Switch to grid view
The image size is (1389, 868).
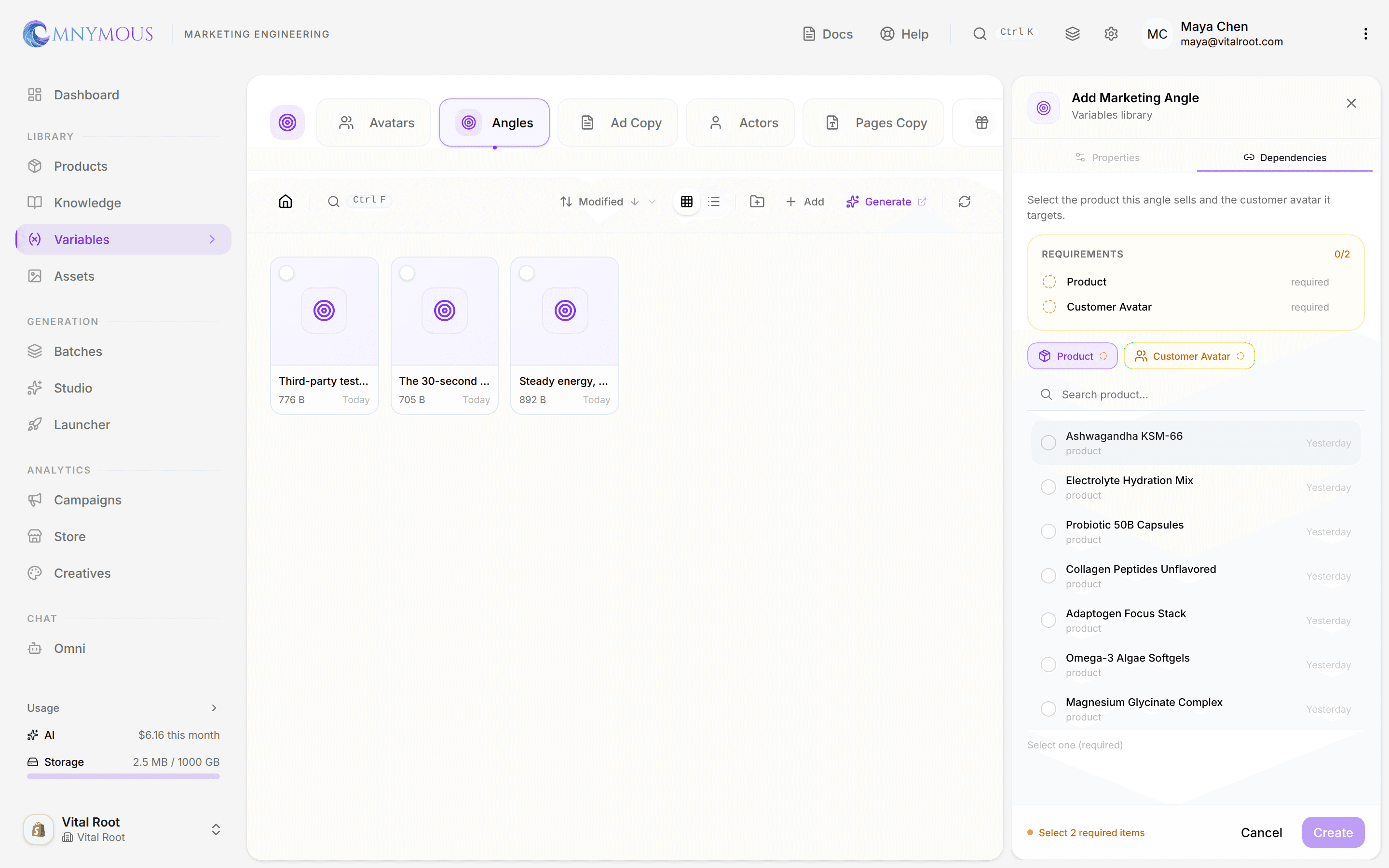(686, 202)
